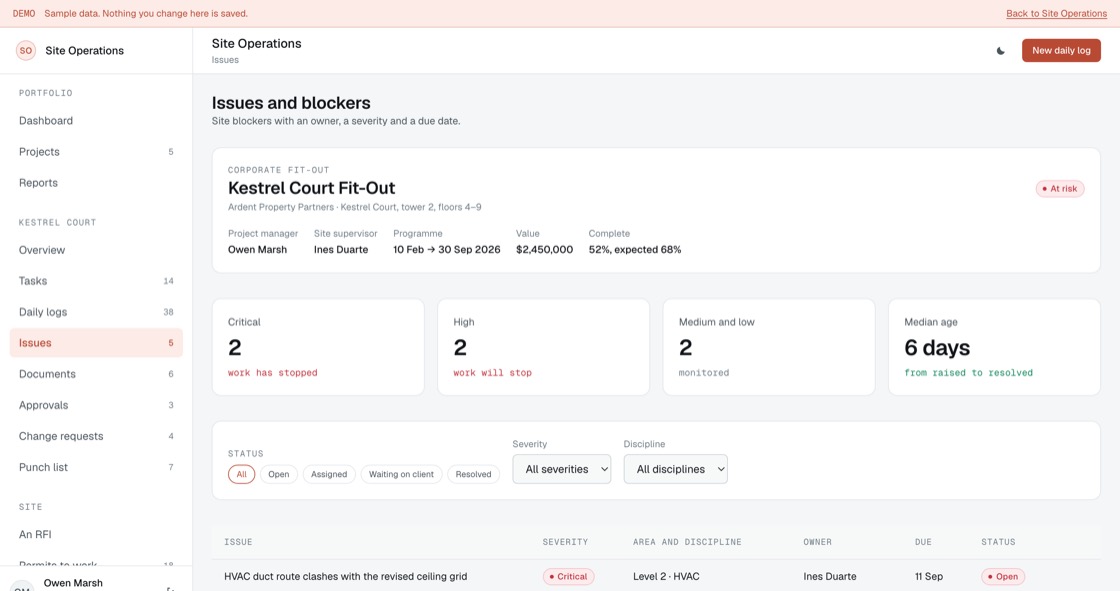Open Punch list in the sidebar
The height and width of the screenshot is (591, 1120).
click(96, 467)
